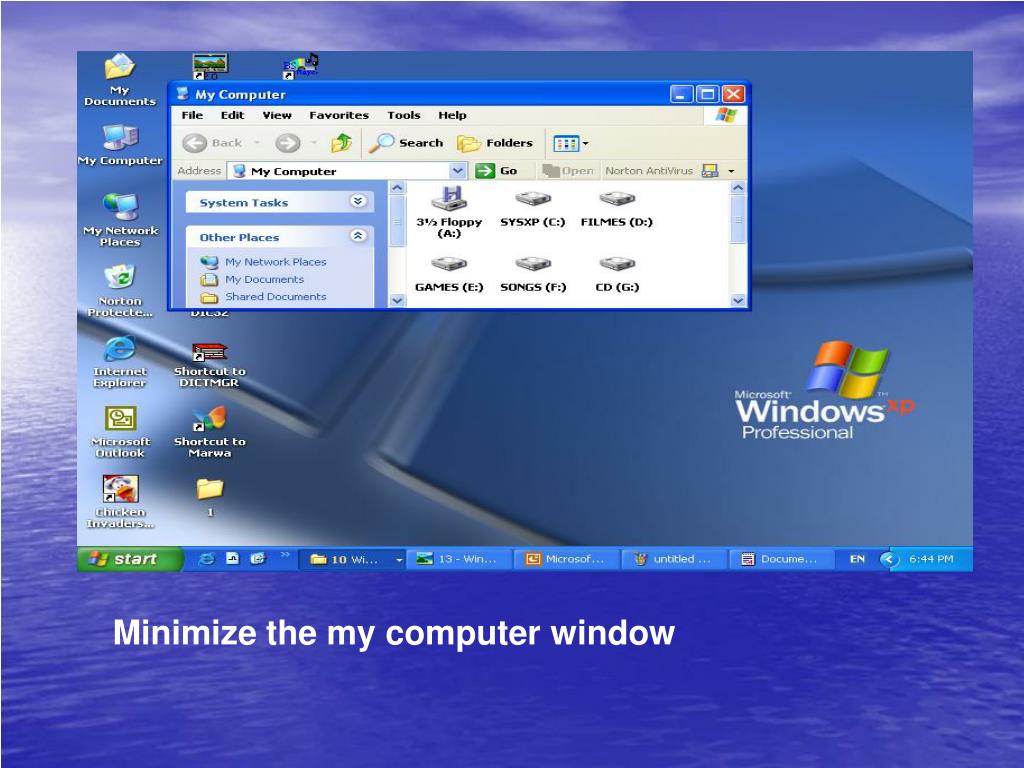Select My Network Places desktop icon

point(120,219)
